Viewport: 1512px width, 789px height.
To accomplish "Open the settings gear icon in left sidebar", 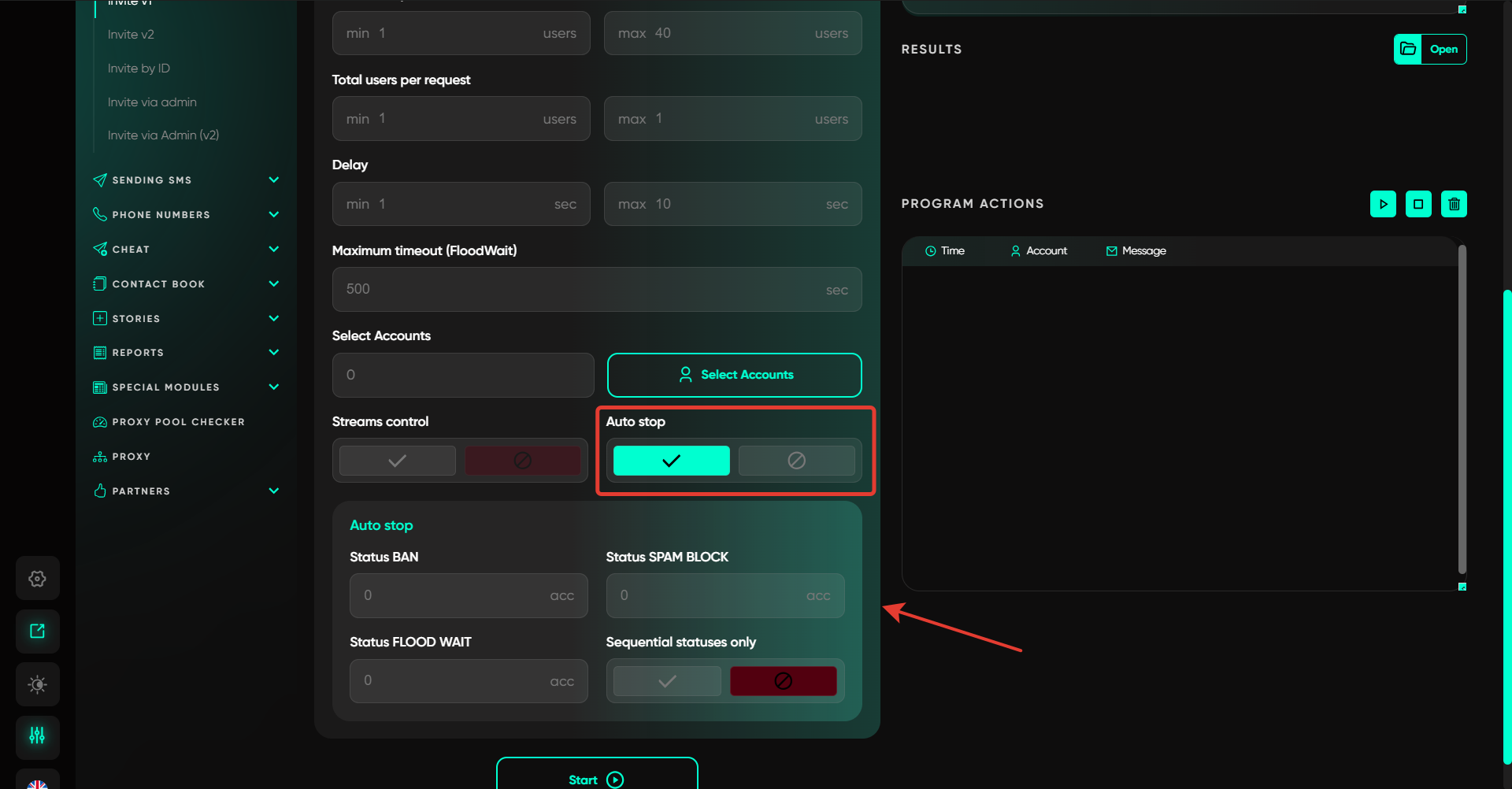I will coord(37,579).
